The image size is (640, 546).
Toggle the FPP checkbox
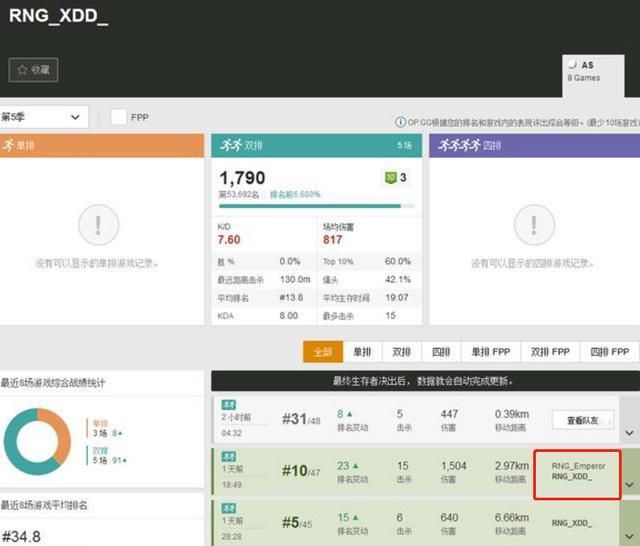[119, 117]
